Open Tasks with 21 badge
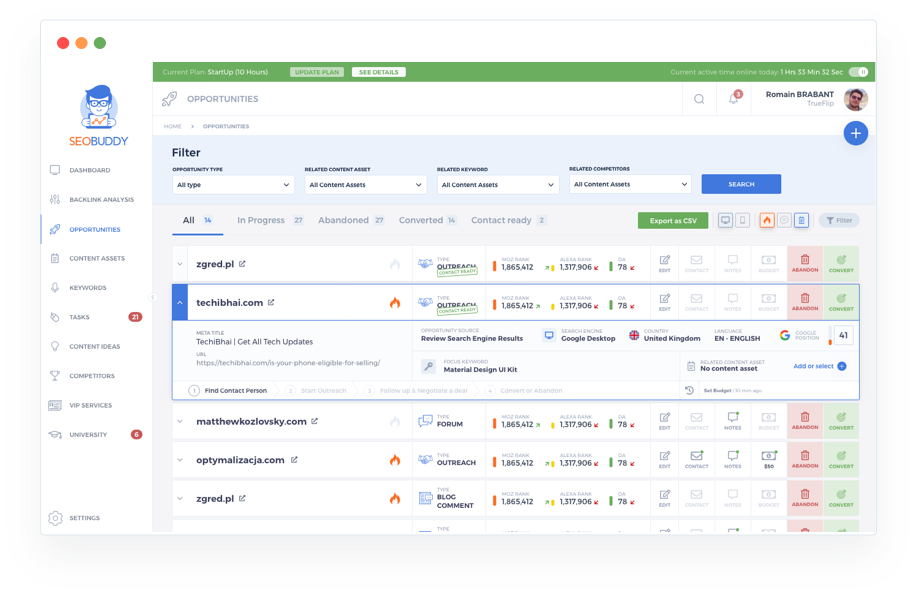This screenshot has height=595, width=917. point(96,317)
